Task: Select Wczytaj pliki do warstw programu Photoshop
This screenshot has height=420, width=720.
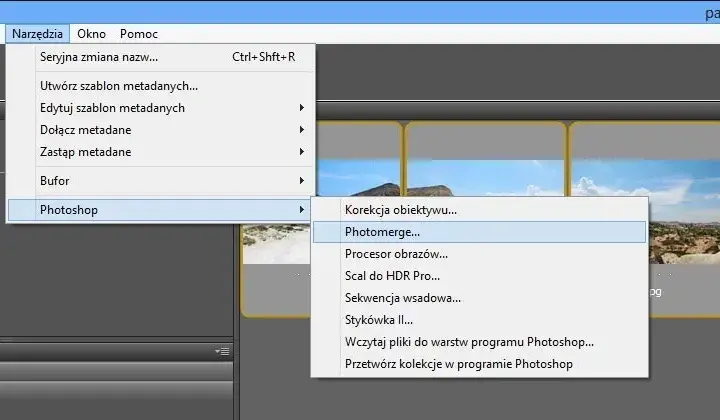Action: 479,342
